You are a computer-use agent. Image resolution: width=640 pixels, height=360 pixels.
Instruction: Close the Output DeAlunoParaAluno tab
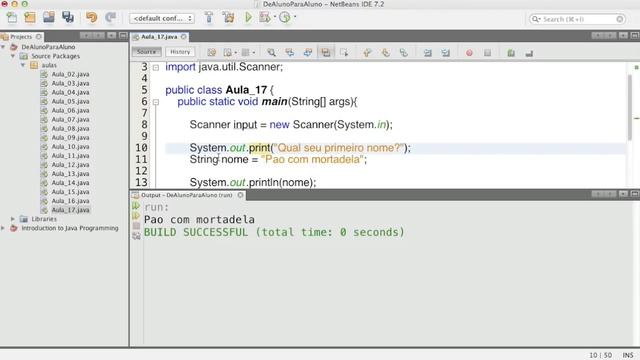point(240,195)
